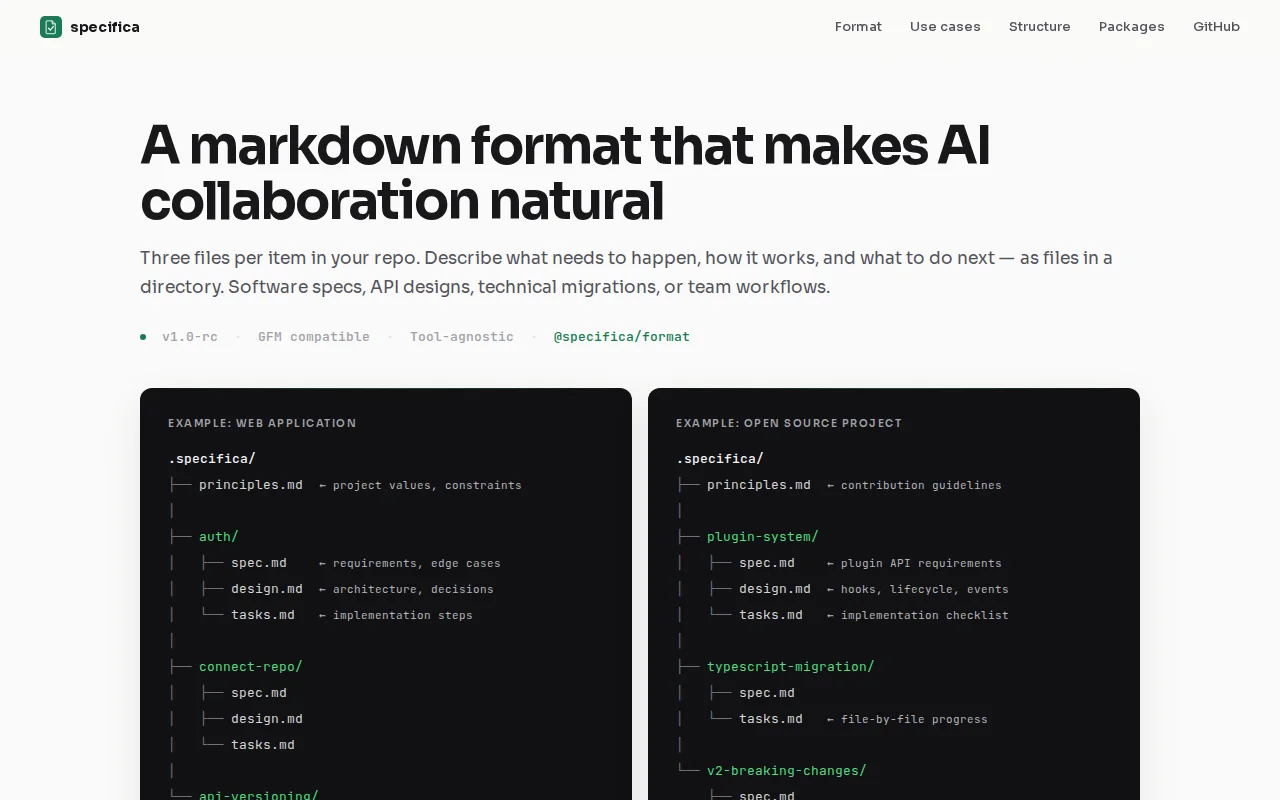Select .specifica/ root in web application tree
This screenshot has height=800, width=1280.
pyautogui.click(x=212, y=459)
